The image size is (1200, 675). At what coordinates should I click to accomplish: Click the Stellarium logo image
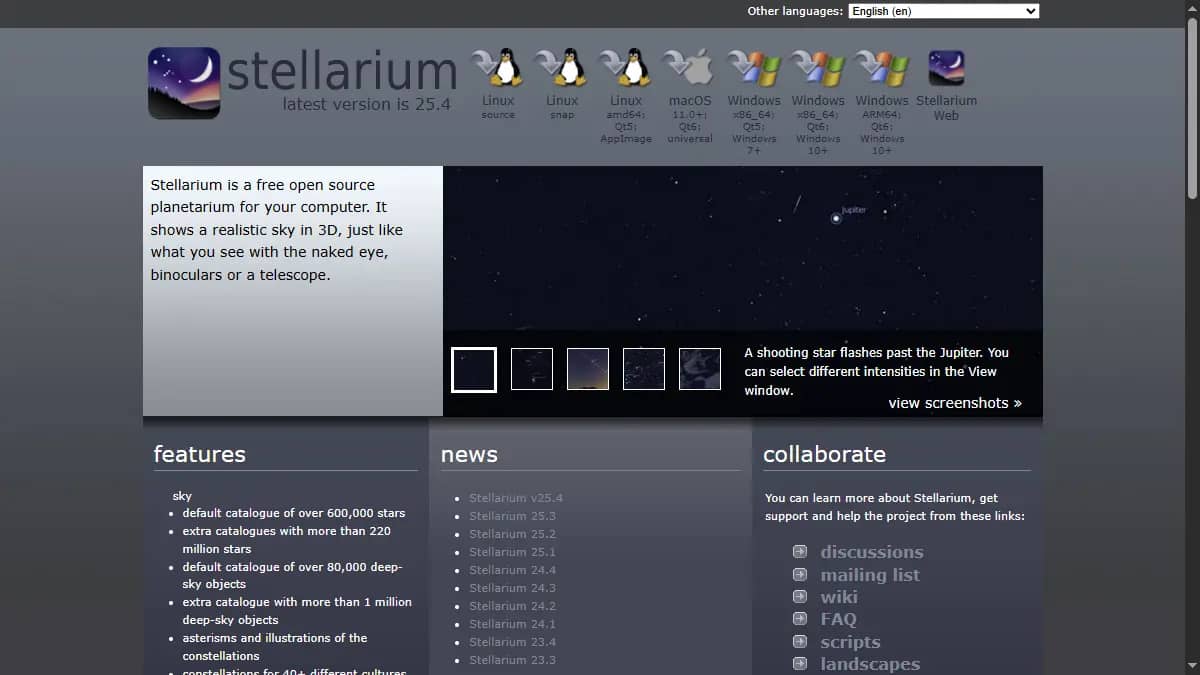pyautogui.click(x=184, y=83)
